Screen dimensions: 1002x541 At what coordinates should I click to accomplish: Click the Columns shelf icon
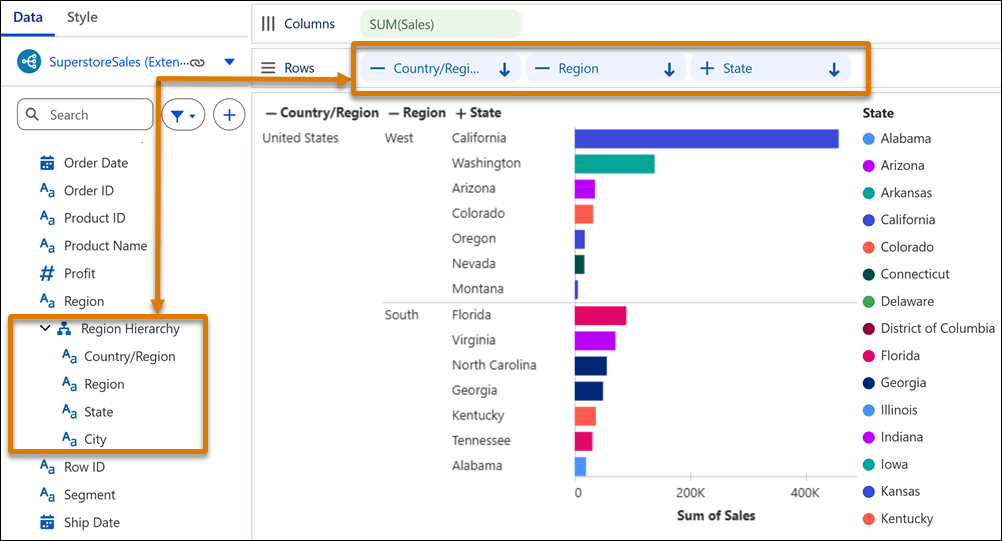(268, 24)
